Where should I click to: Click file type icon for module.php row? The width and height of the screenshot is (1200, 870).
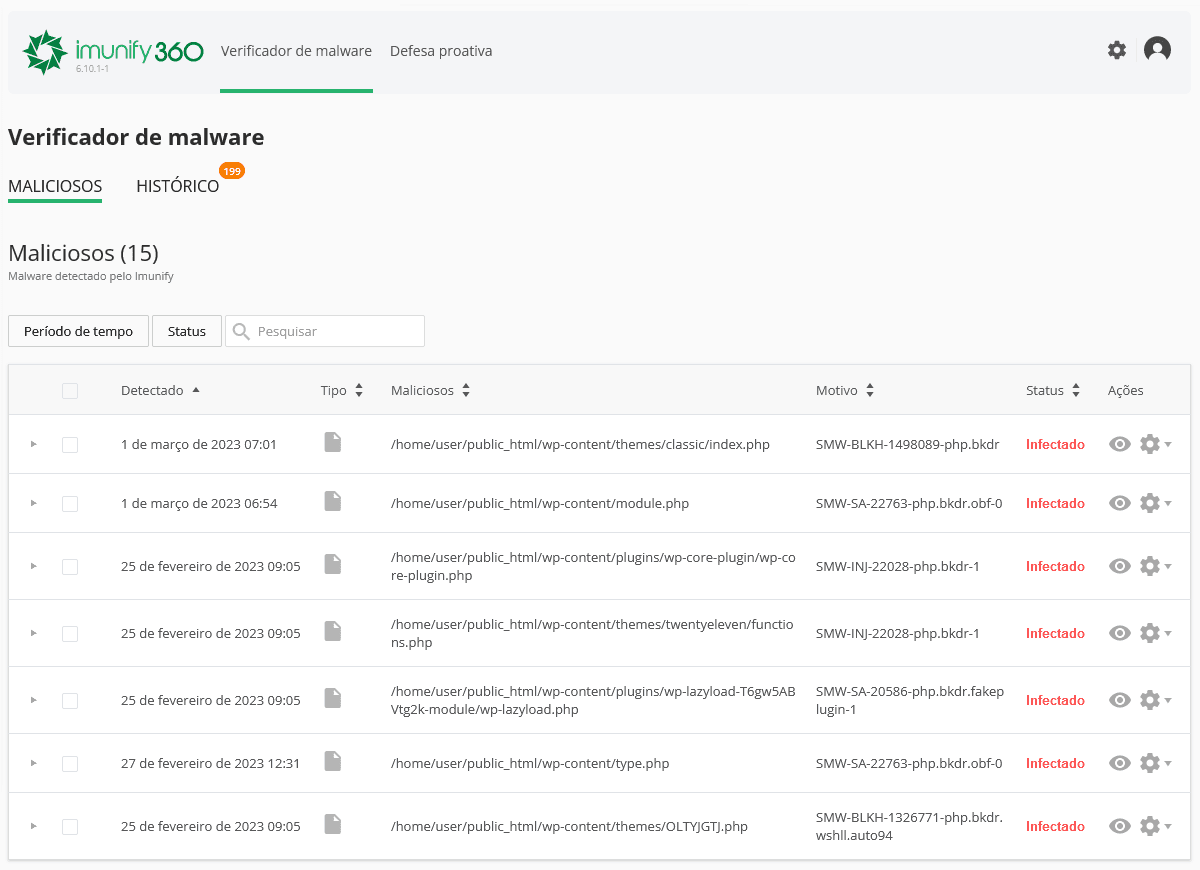point(332,501)
